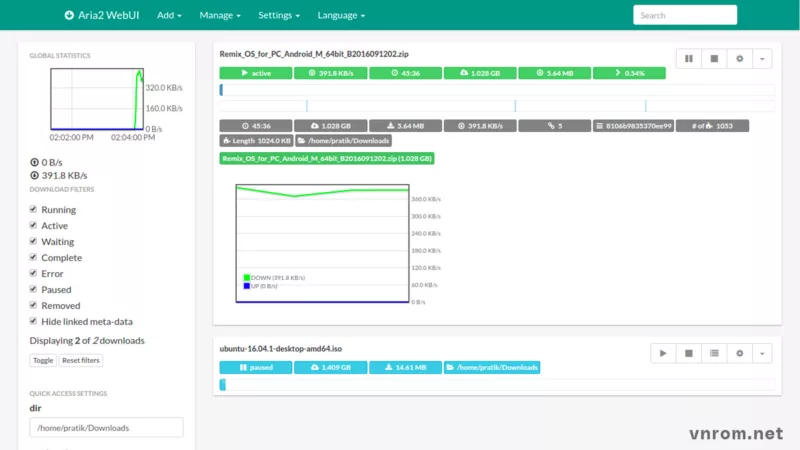
Task: Click the Toggle filters button
Action: [43, 360]
